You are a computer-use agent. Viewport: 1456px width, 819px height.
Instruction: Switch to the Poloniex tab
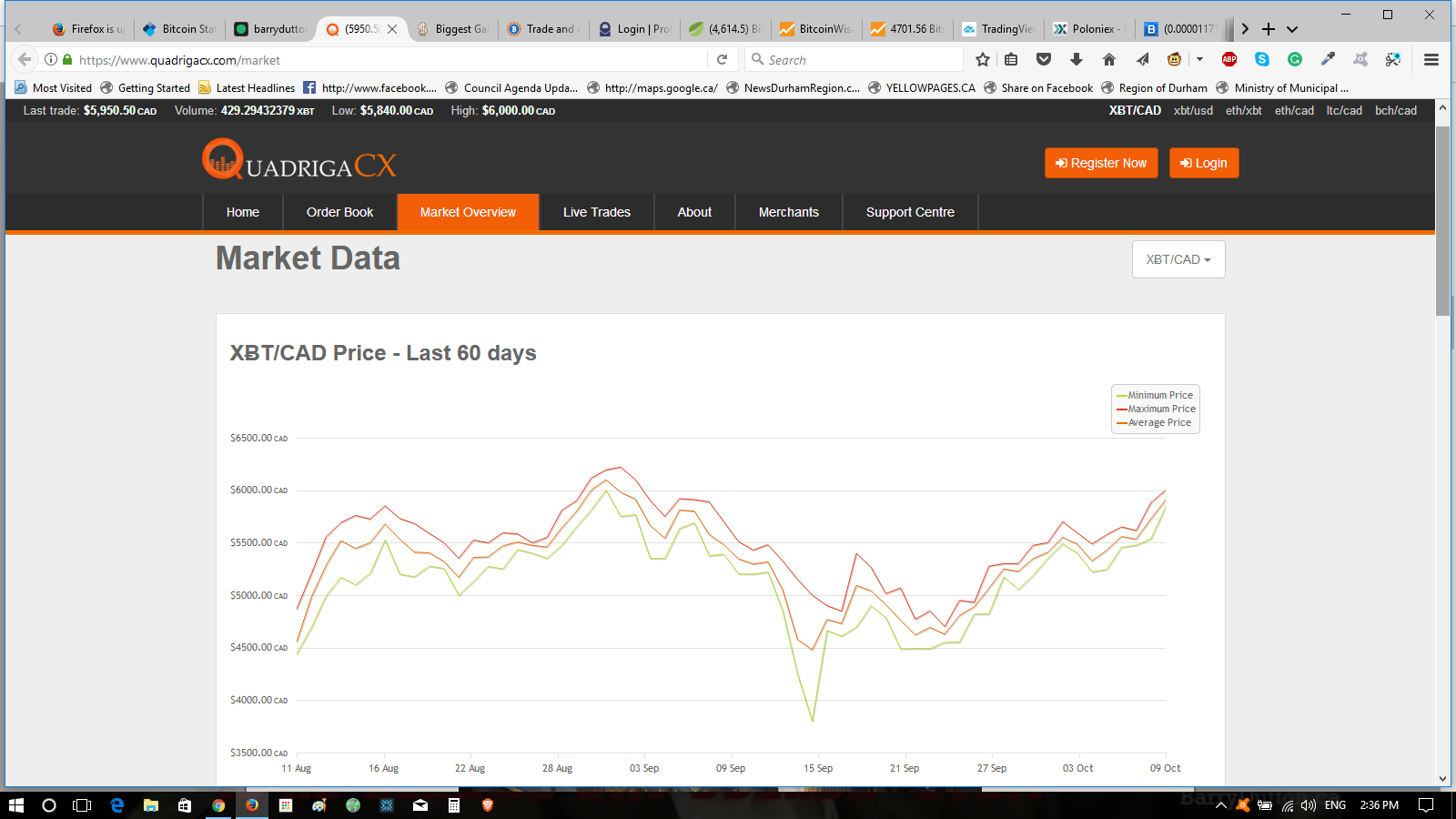tap(1089, 29)
